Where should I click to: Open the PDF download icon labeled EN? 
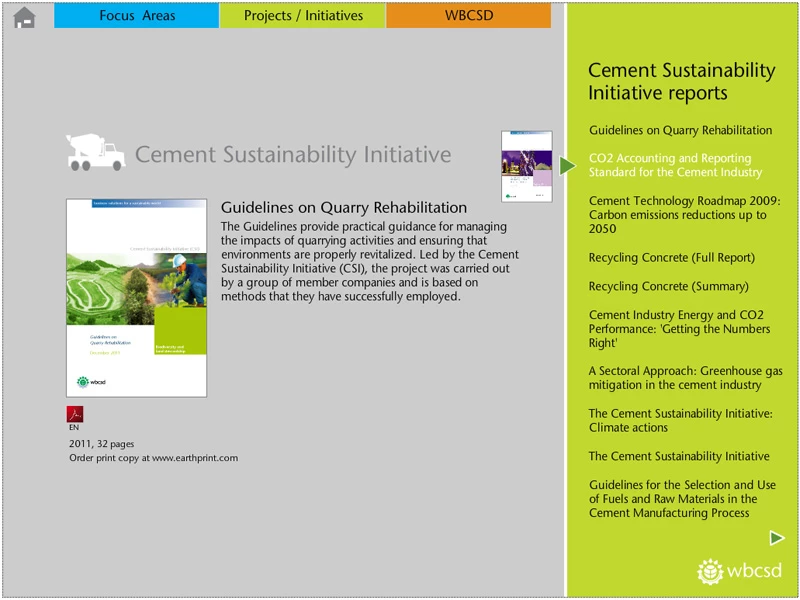[74, 414]
